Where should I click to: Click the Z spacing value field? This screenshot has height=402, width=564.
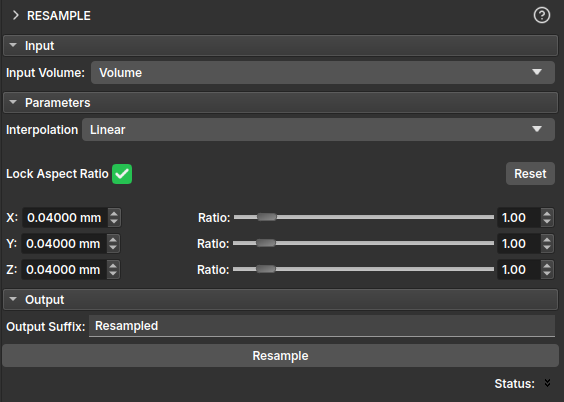tap(64, 270)
